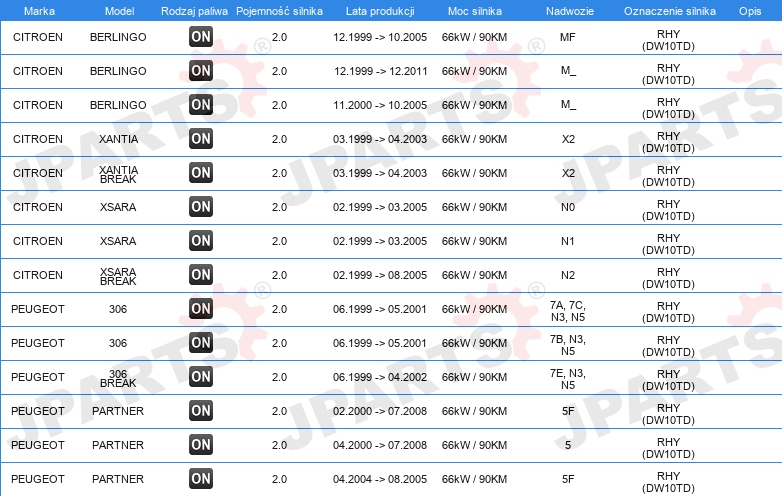Click the Moc silnika column header
This screenshot has width=782, height=496.
tap(475, 11)
